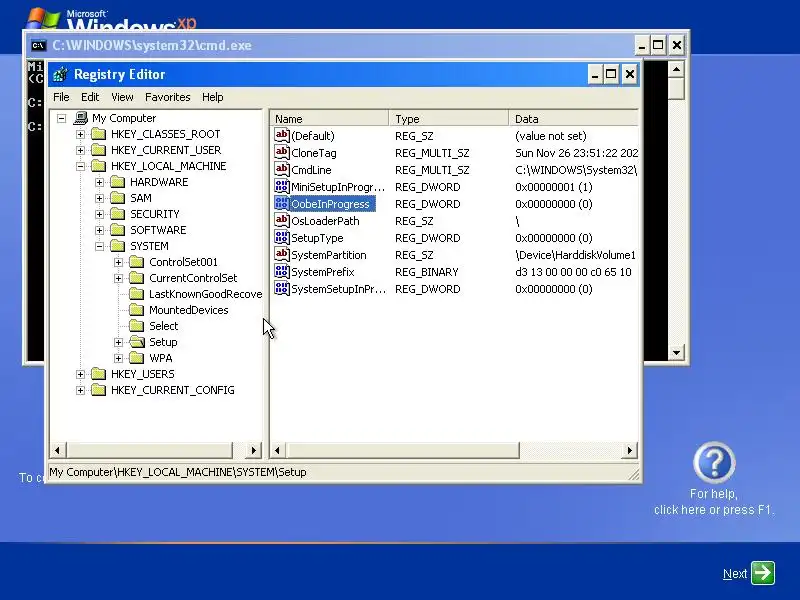800x600 pixels.
Task: Click cmd window scroll down arrow
Action: click(676, 352)
